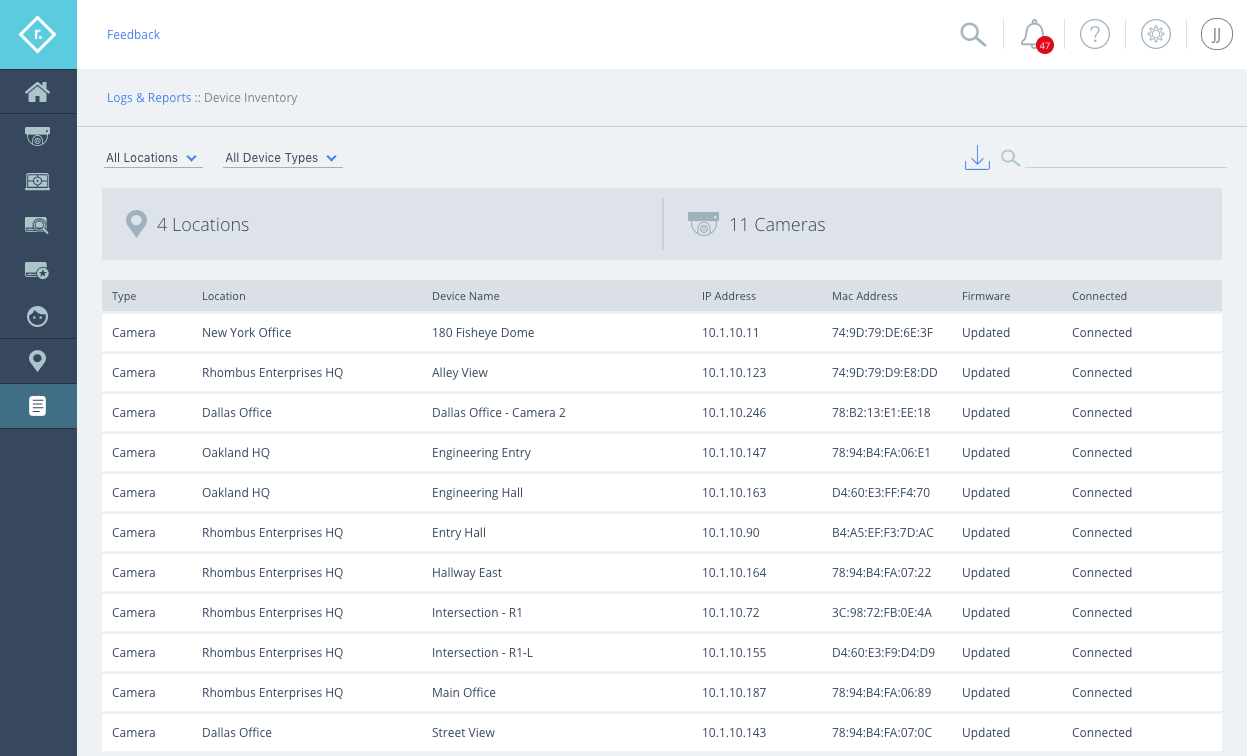Open settings gear in top bar
1259x756 pixels.
[1156, 34]
